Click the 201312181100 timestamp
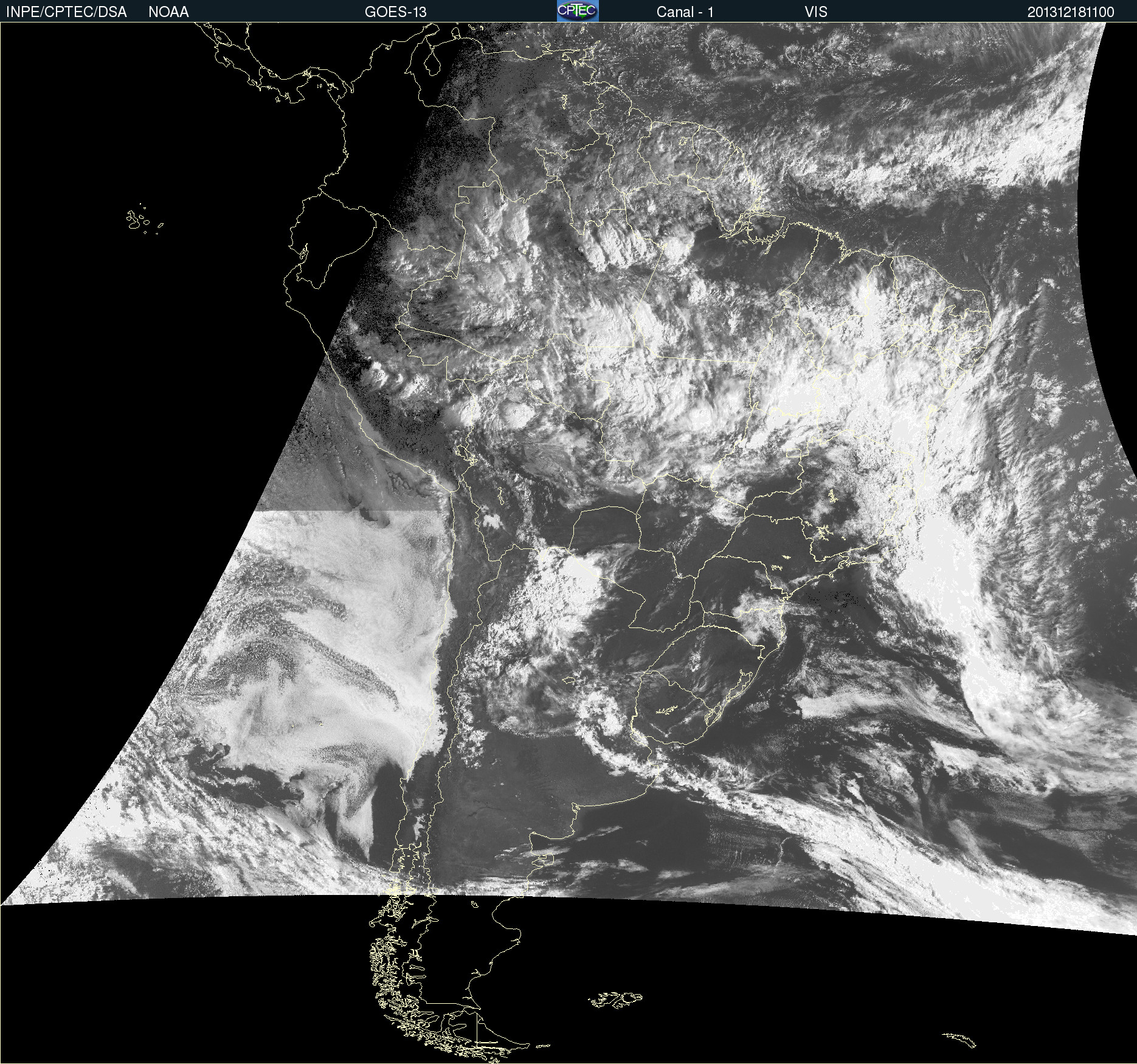Image resolution: width=1137 pixels, height=1064 pixels. pos(1071,12)
